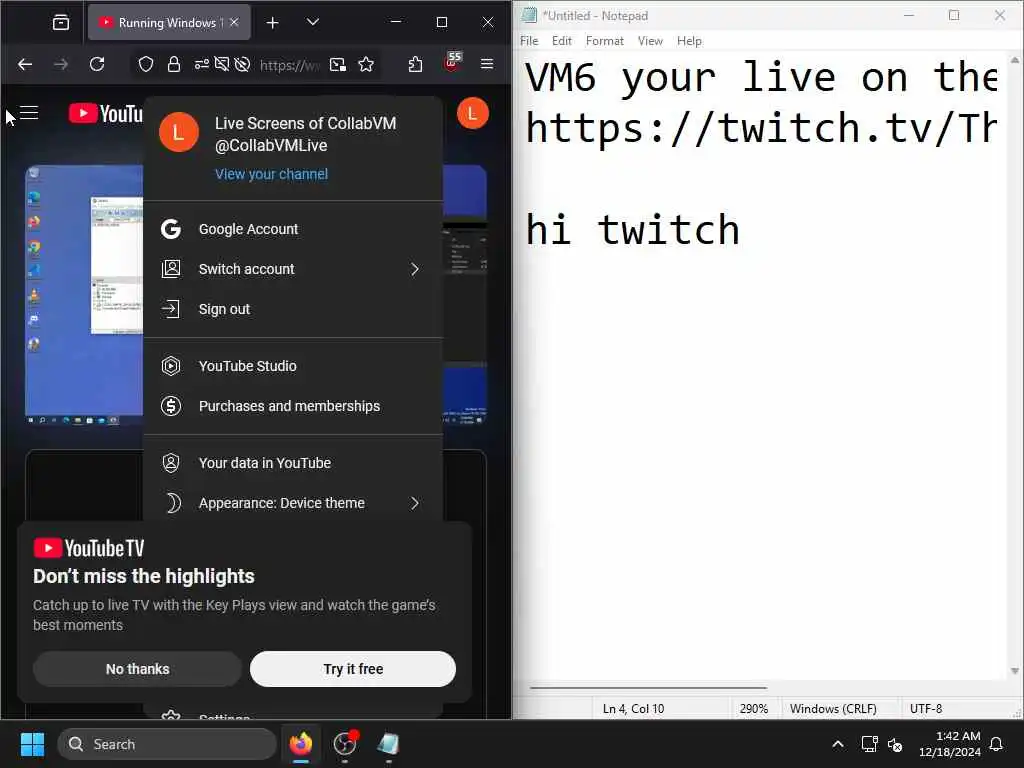The width and height of the screenshot is (1024, 768).
Task: Open the Firefox extensions menu
Action: click(x=415, y=64)
